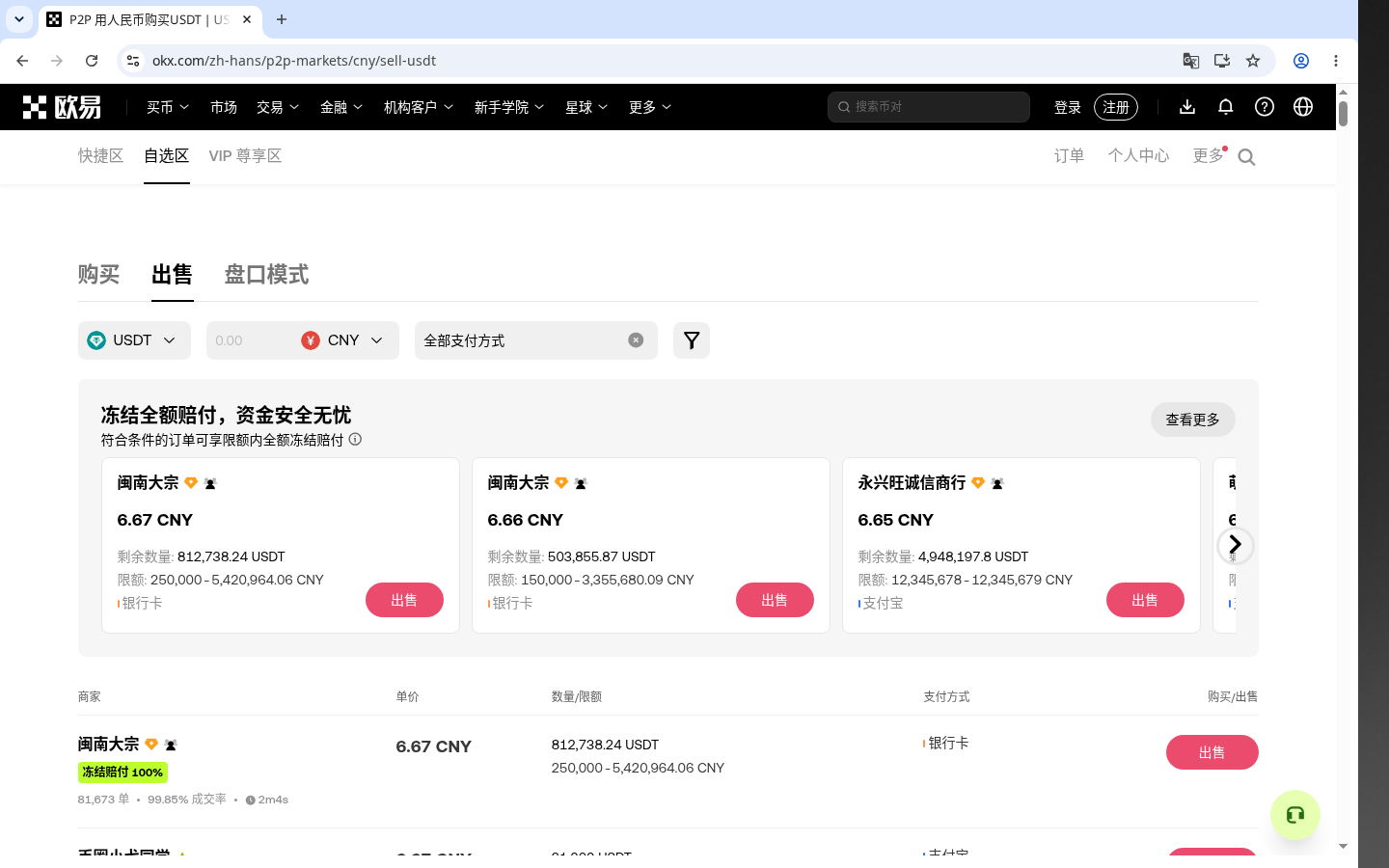This screenshot has height=868, width=1389.
Task: Click 出售 on the 6.65 CNY card
Action: click(x=1145, y=600)
